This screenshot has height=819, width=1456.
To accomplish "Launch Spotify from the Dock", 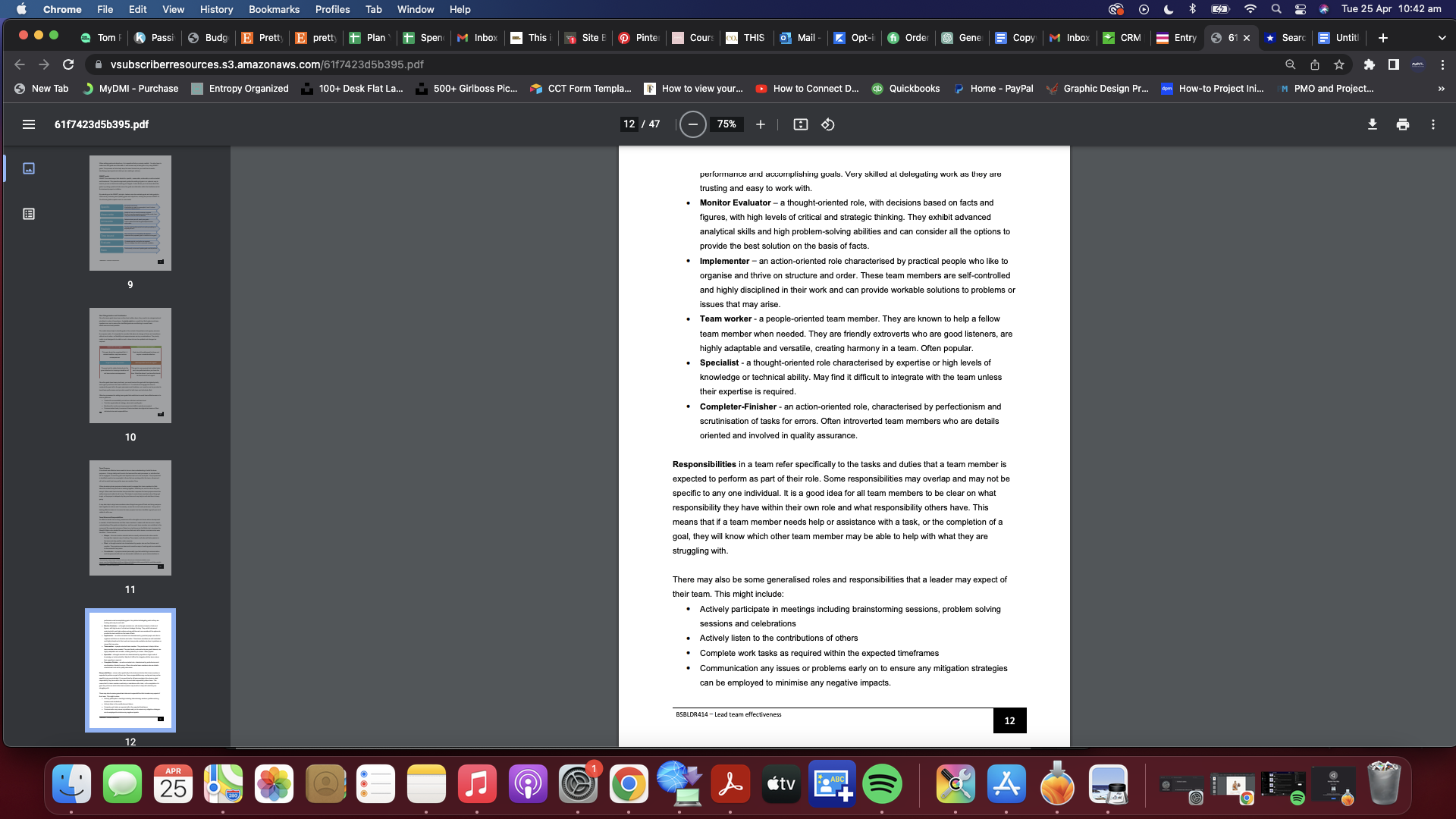I will (881, 784).
